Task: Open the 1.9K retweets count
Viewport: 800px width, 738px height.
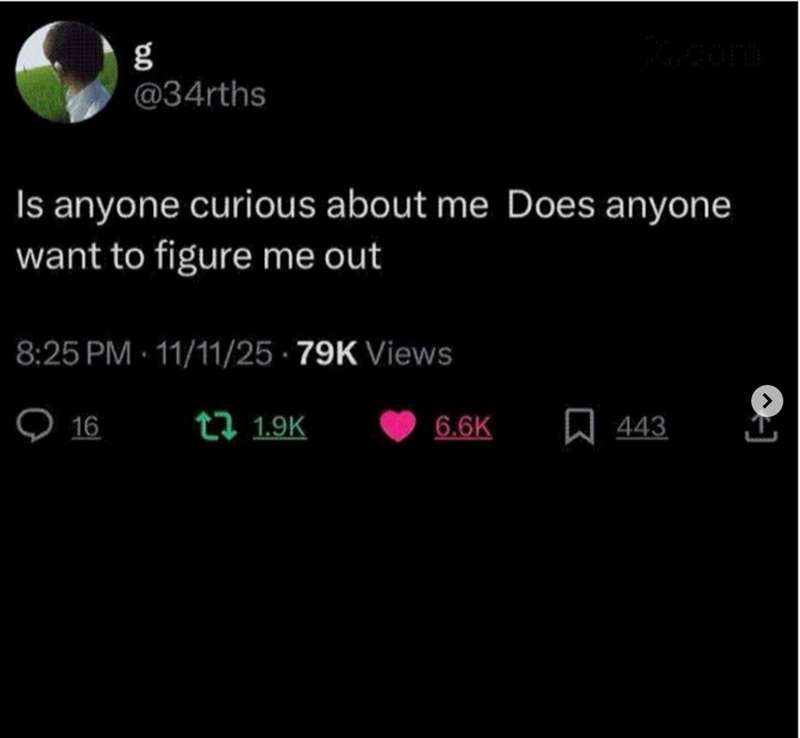Action: coord(280,426)
